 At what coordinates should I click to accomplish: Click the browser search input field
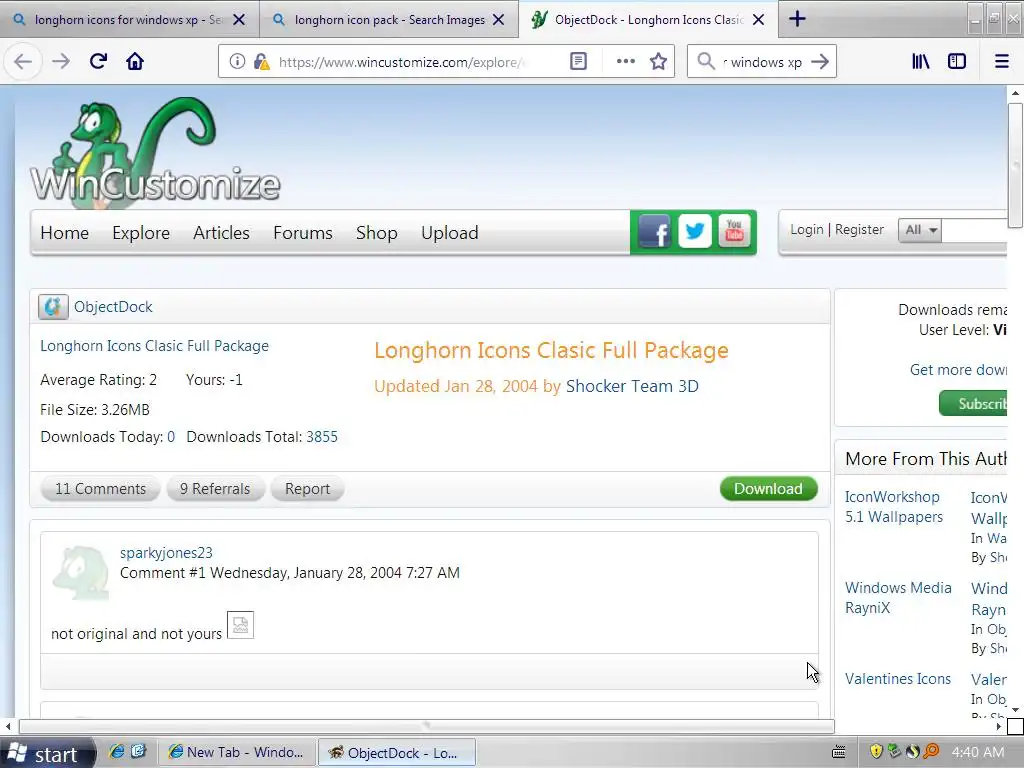pyautogui.click(x=761, y=62)
